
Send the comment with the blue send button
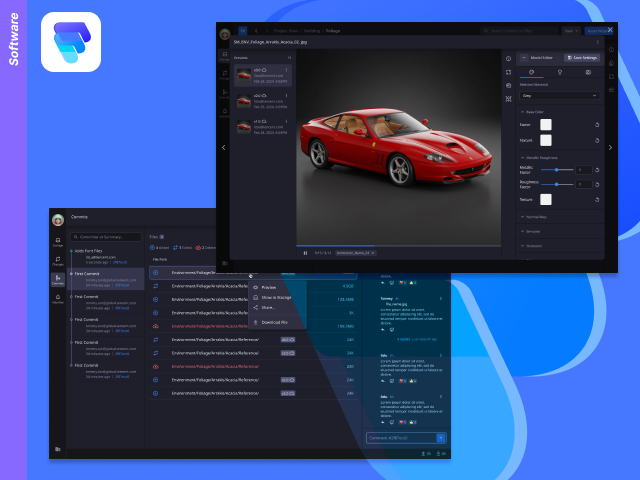[x=441, y=438]
